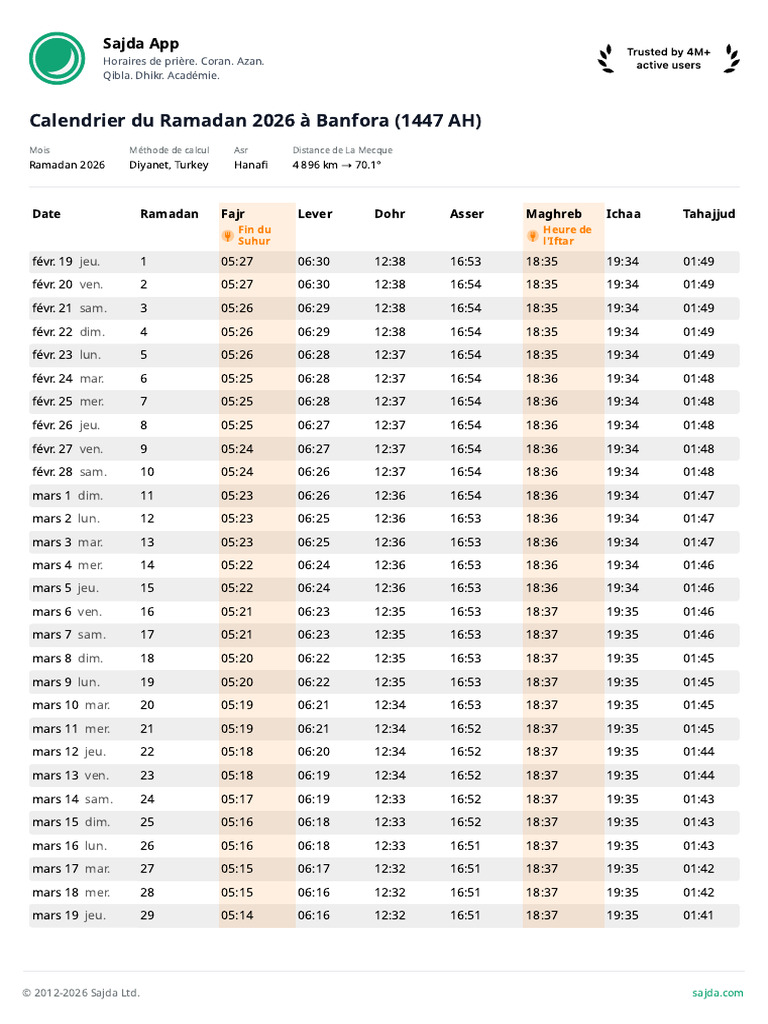Select the Fajr column header
This screenshot has height=1024, width=768.
233,214
